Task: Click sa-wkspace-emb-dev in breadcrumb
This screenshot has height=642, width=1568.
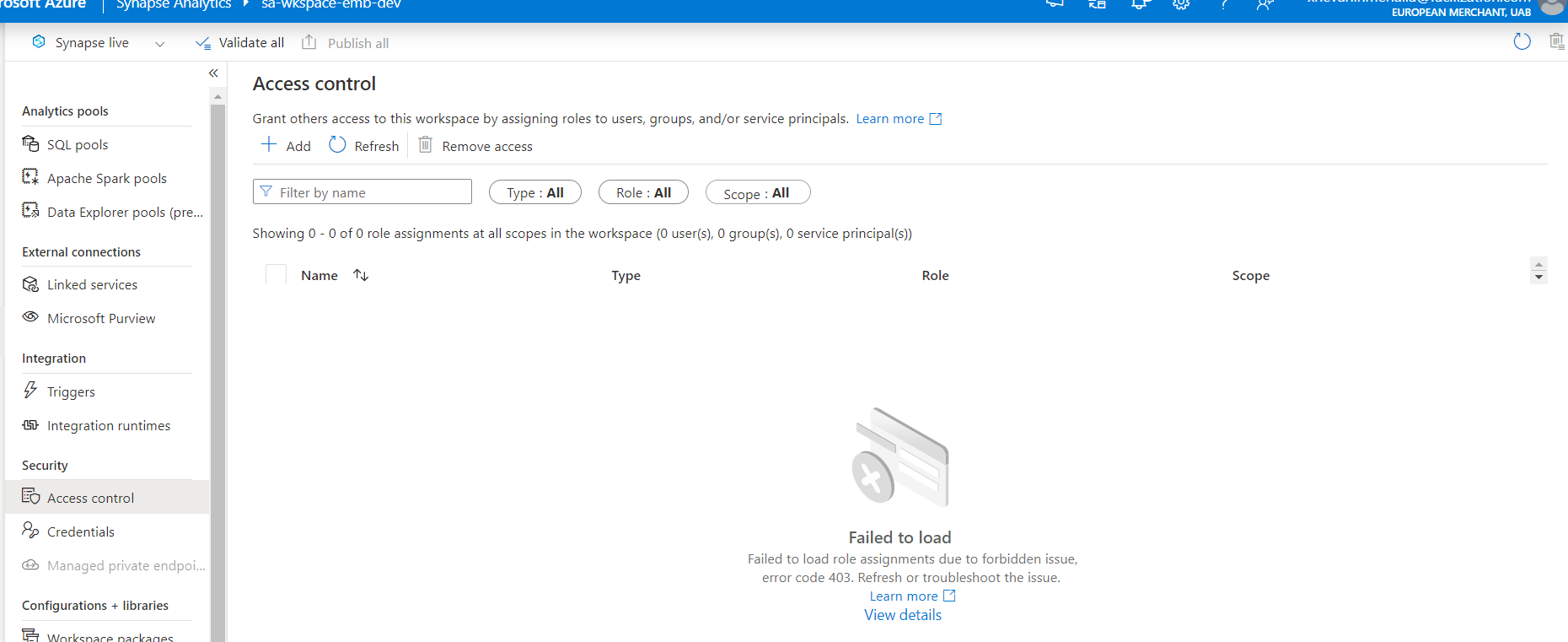Action: click(x=331, y=4)
